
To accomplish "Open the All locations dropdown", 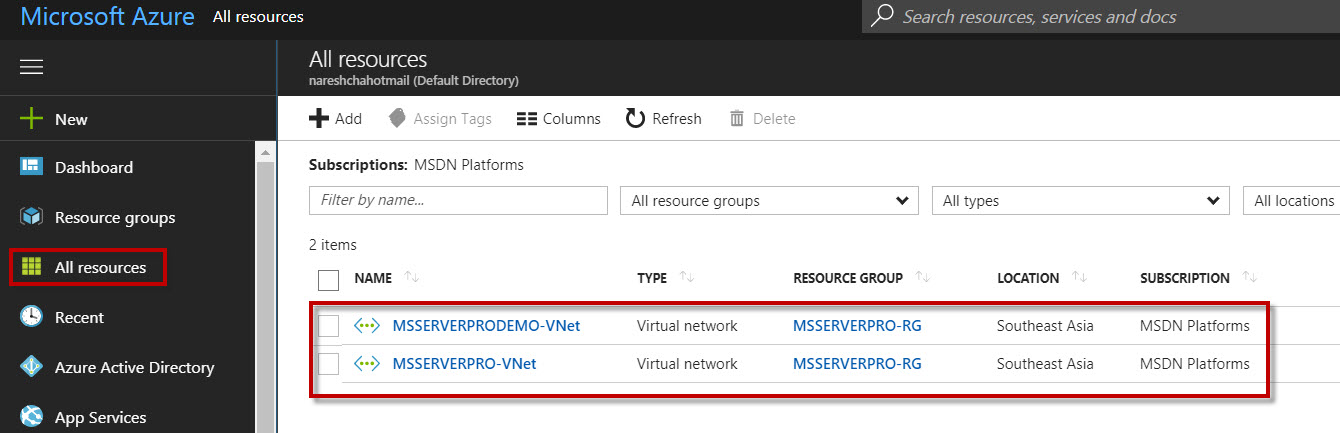I will (x=1292, y=201).
